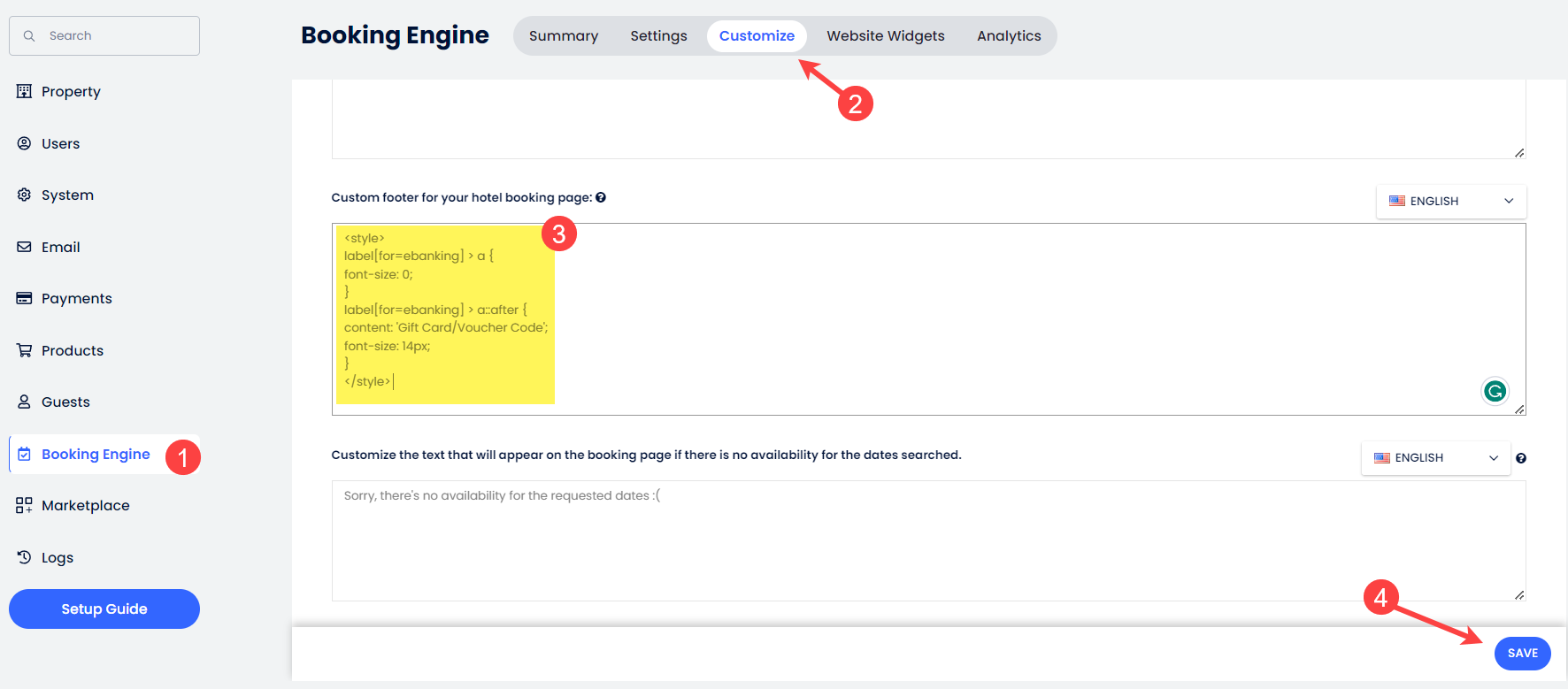Click help icon beside custom footer label
This screenshot has height=689, width=1568.
pyautogui.click(x=601, y=197)
